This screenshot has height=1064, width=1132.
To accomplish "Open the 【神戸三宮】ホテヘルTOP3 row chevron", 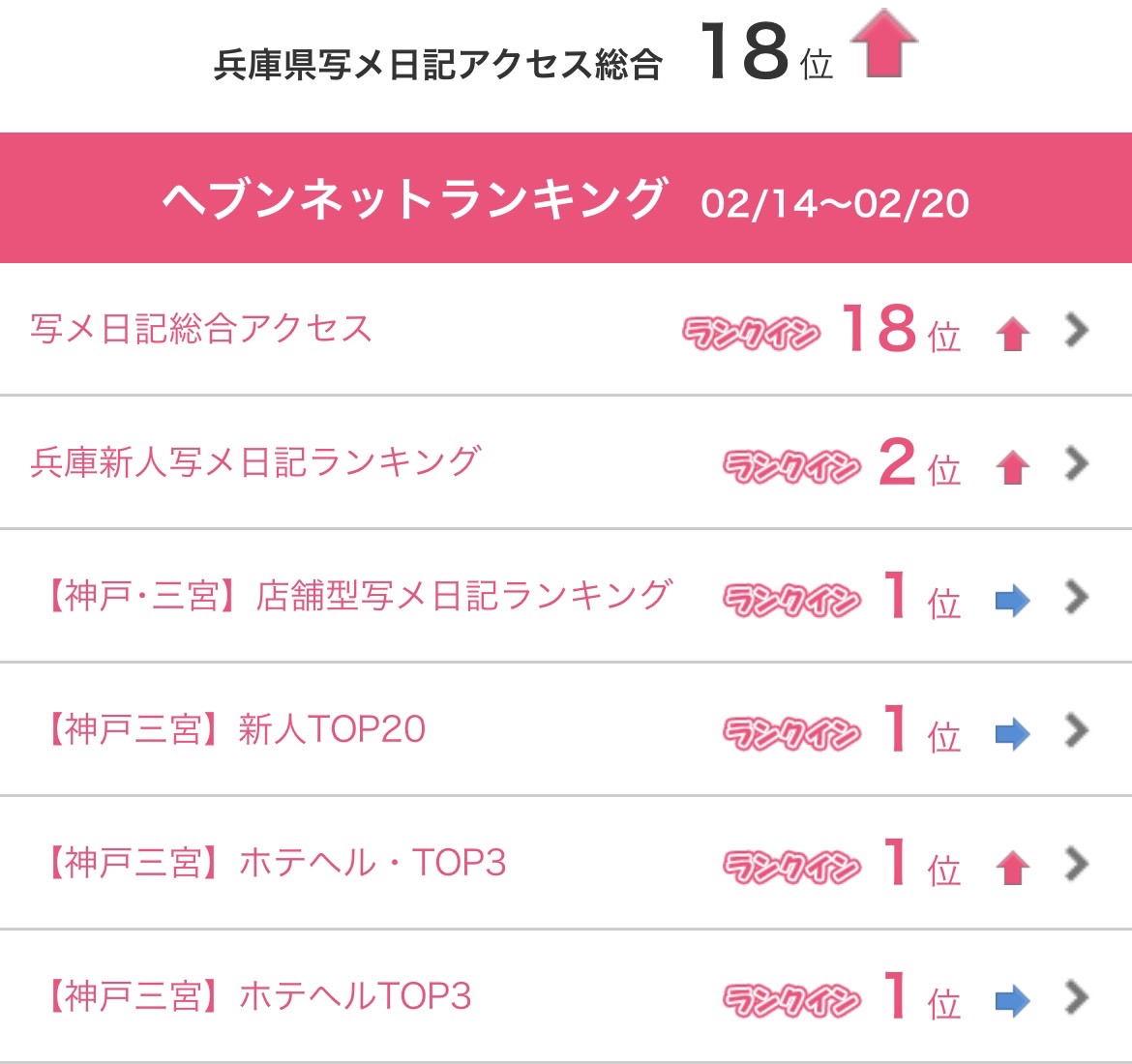I will tap(1077, 997).
